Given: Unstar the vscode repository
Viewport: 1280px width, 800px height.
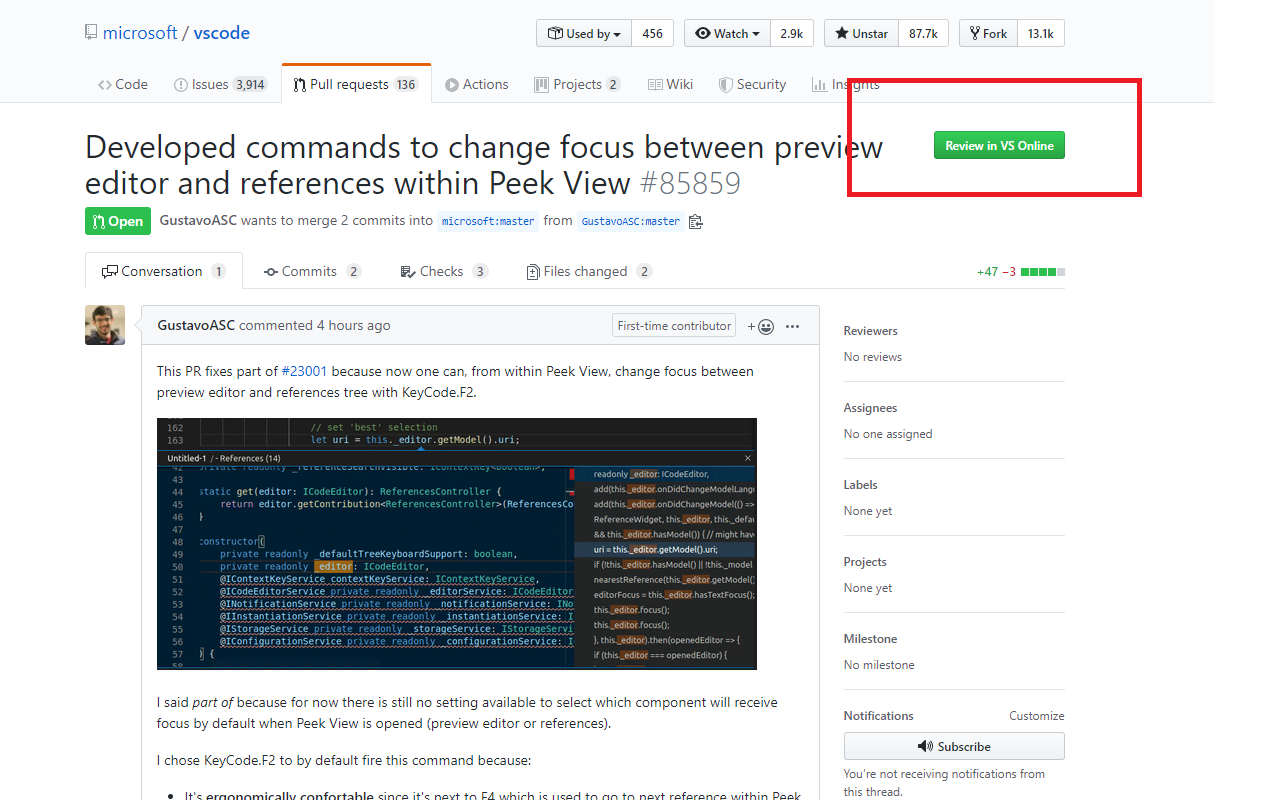Looking at the screenshot, I should pos(861,33).
